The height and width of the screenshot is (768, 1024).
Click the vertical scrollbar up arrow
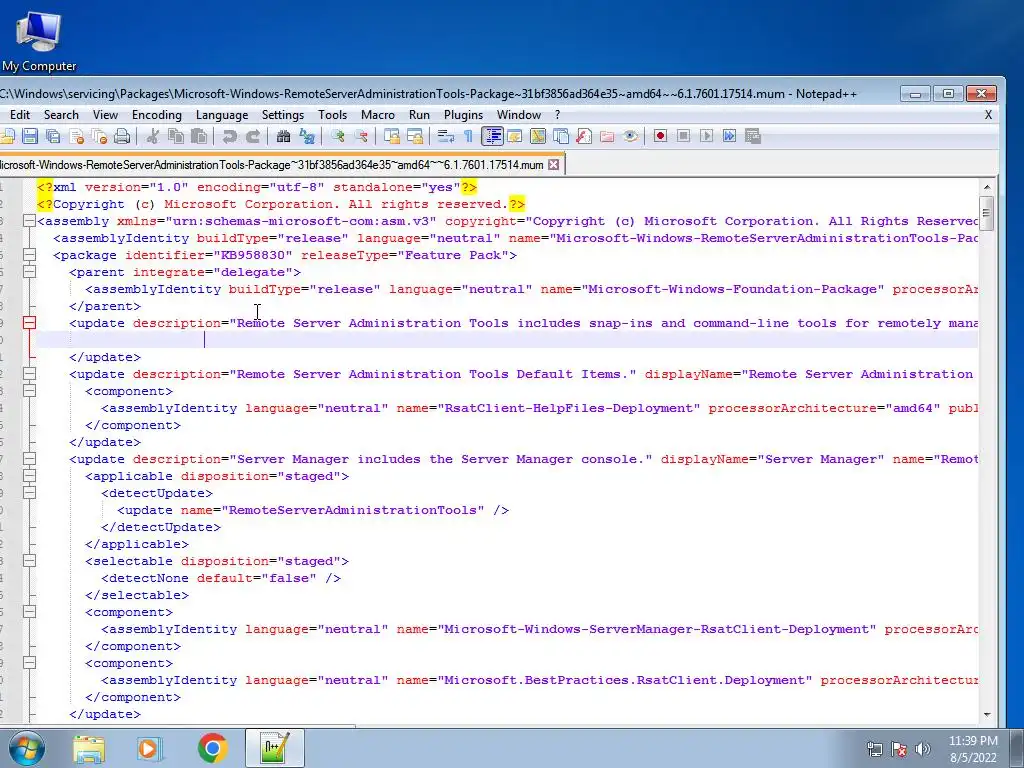(987, 187)
